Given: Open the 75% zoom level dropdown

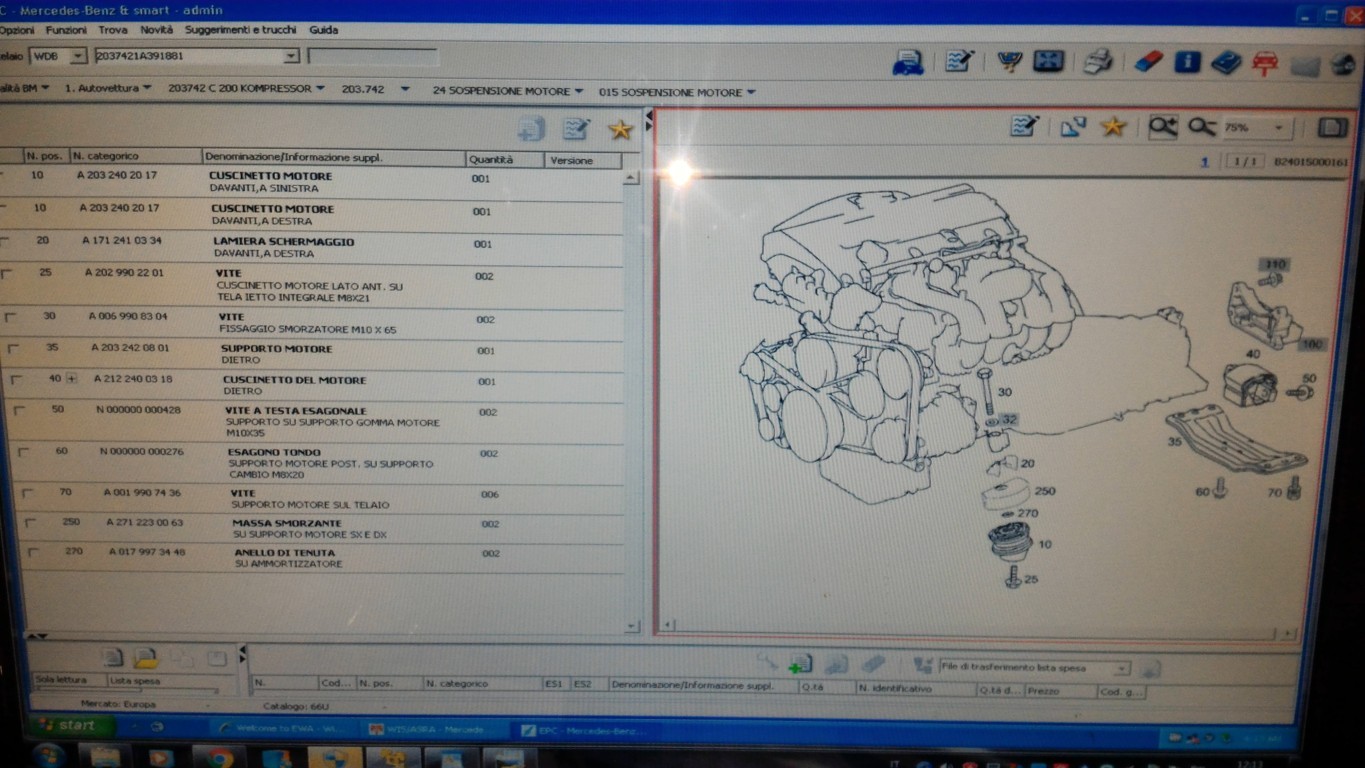Looking at the screenshot, I should [1279, 128].
